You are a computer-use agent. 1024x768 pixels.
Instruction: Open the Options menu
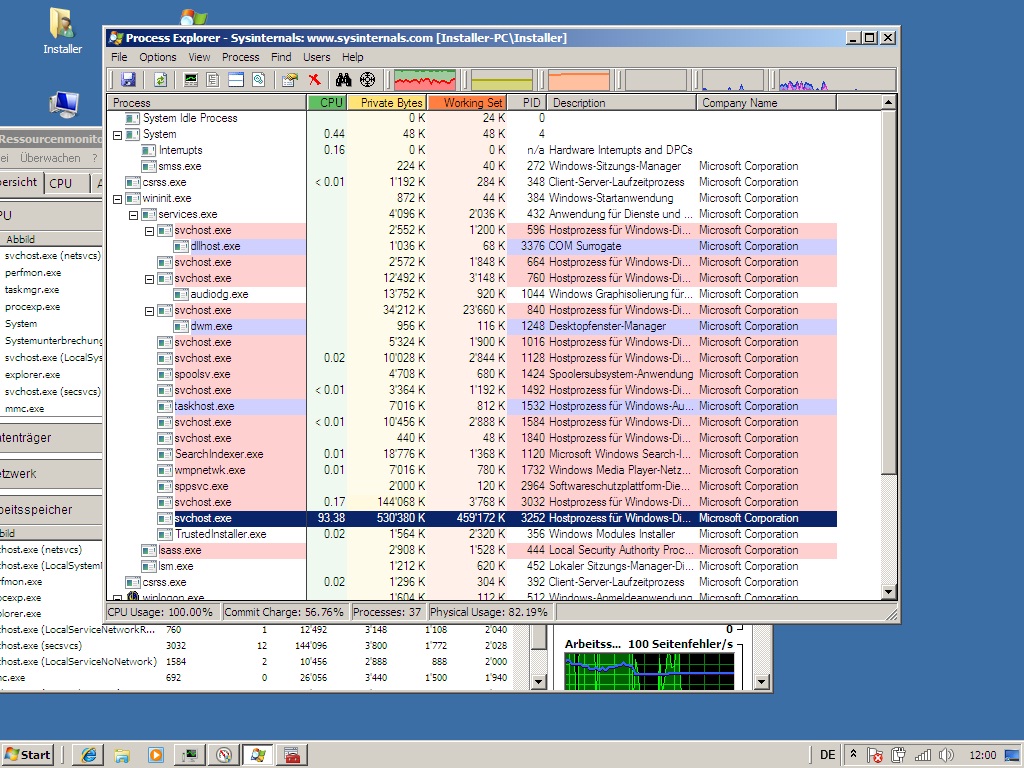tap(157, 57)
